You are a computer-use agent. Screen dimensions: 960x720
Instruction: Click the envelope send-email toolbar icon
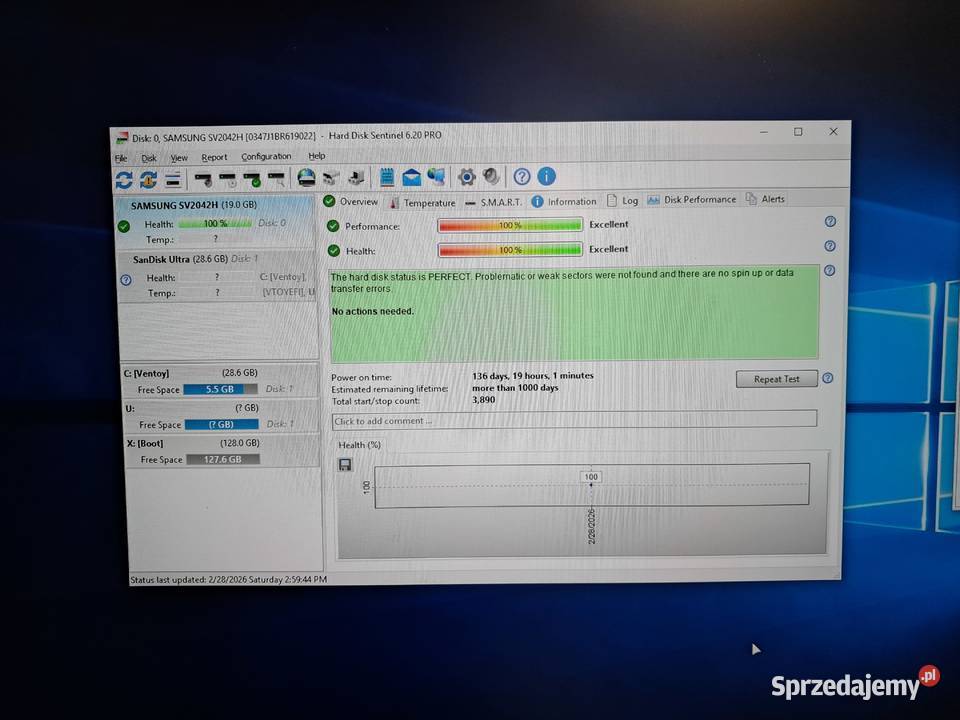(x=411, y=177)
